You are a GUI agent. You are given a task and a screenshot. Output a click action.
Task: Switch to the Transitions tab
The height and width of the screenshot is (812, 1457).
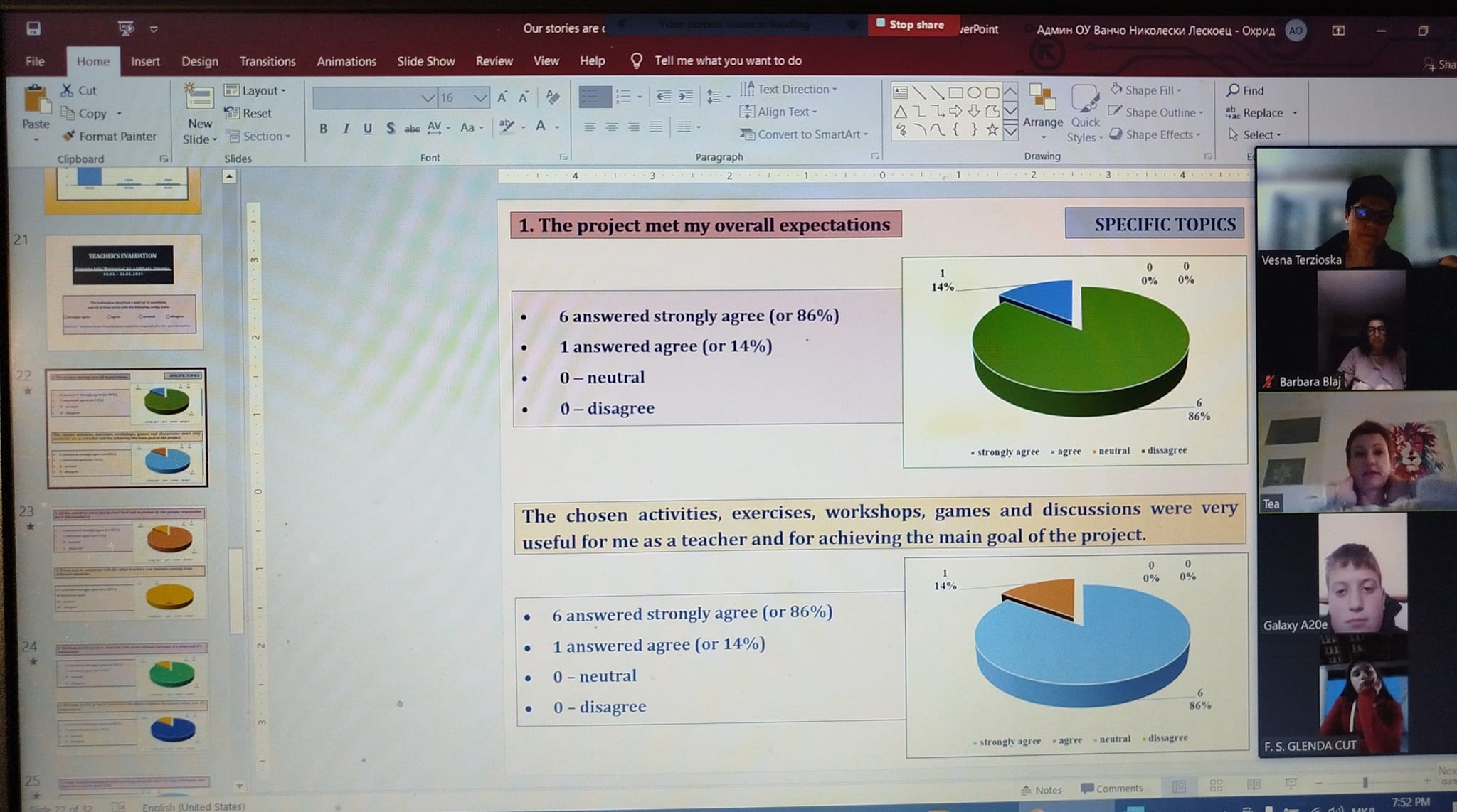click(x=267, y=61)
